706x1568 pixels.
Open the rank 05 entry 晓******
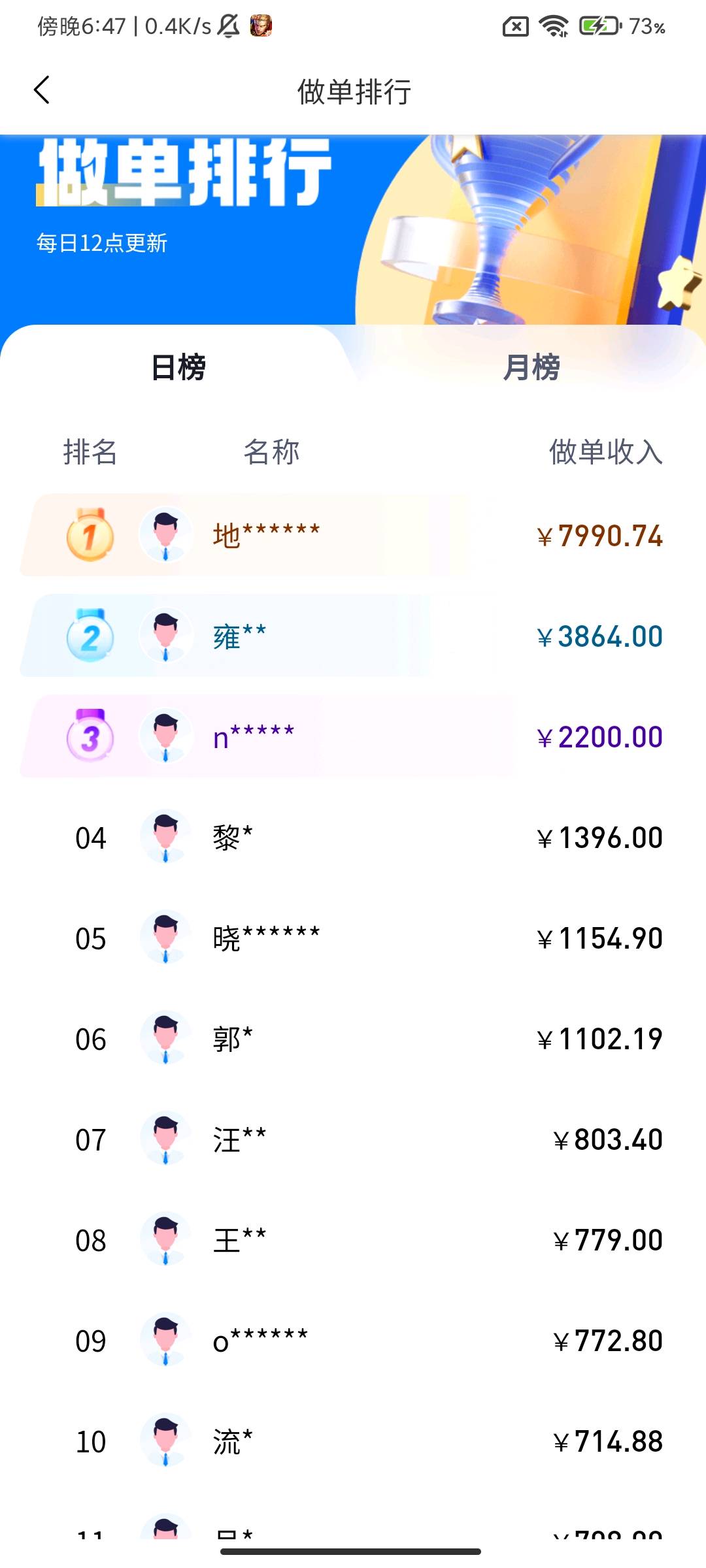(x=353, y=939)
